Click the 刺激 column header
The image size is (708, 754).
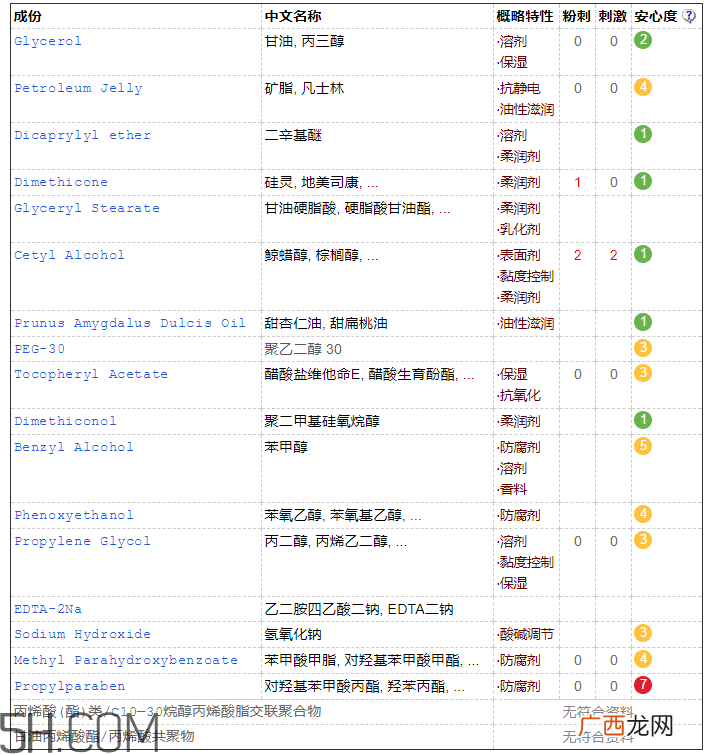pos(612,16)
